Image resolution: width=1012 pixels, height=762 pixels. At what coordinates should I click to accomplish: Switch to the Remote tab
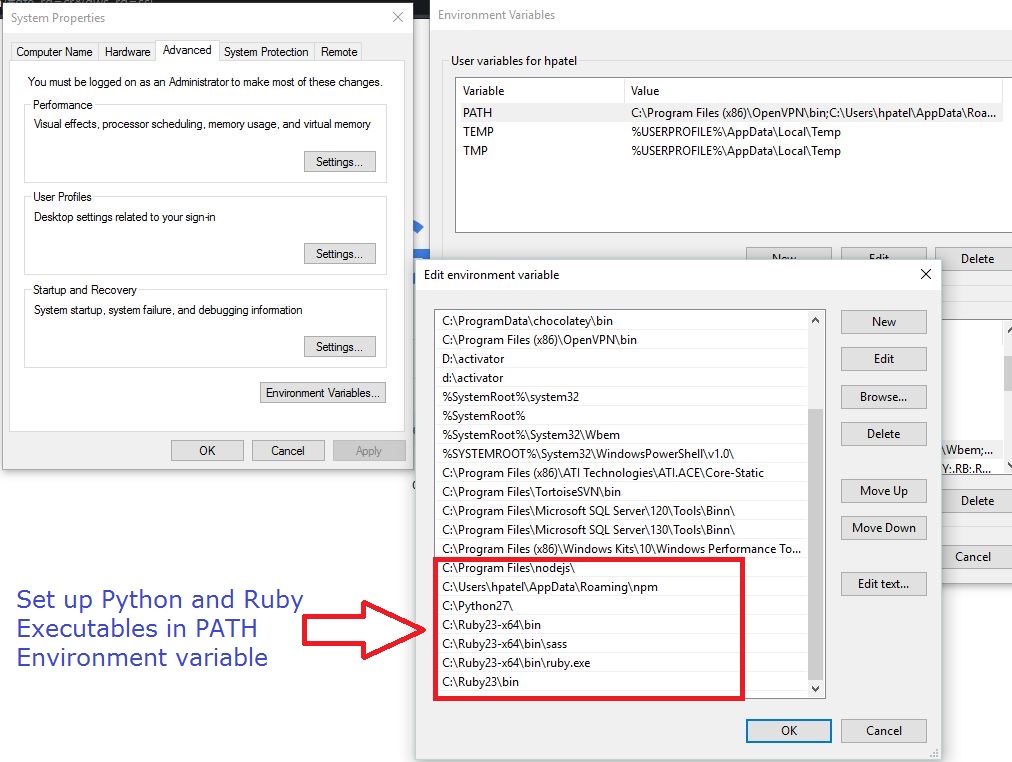(x=338, y=51)
